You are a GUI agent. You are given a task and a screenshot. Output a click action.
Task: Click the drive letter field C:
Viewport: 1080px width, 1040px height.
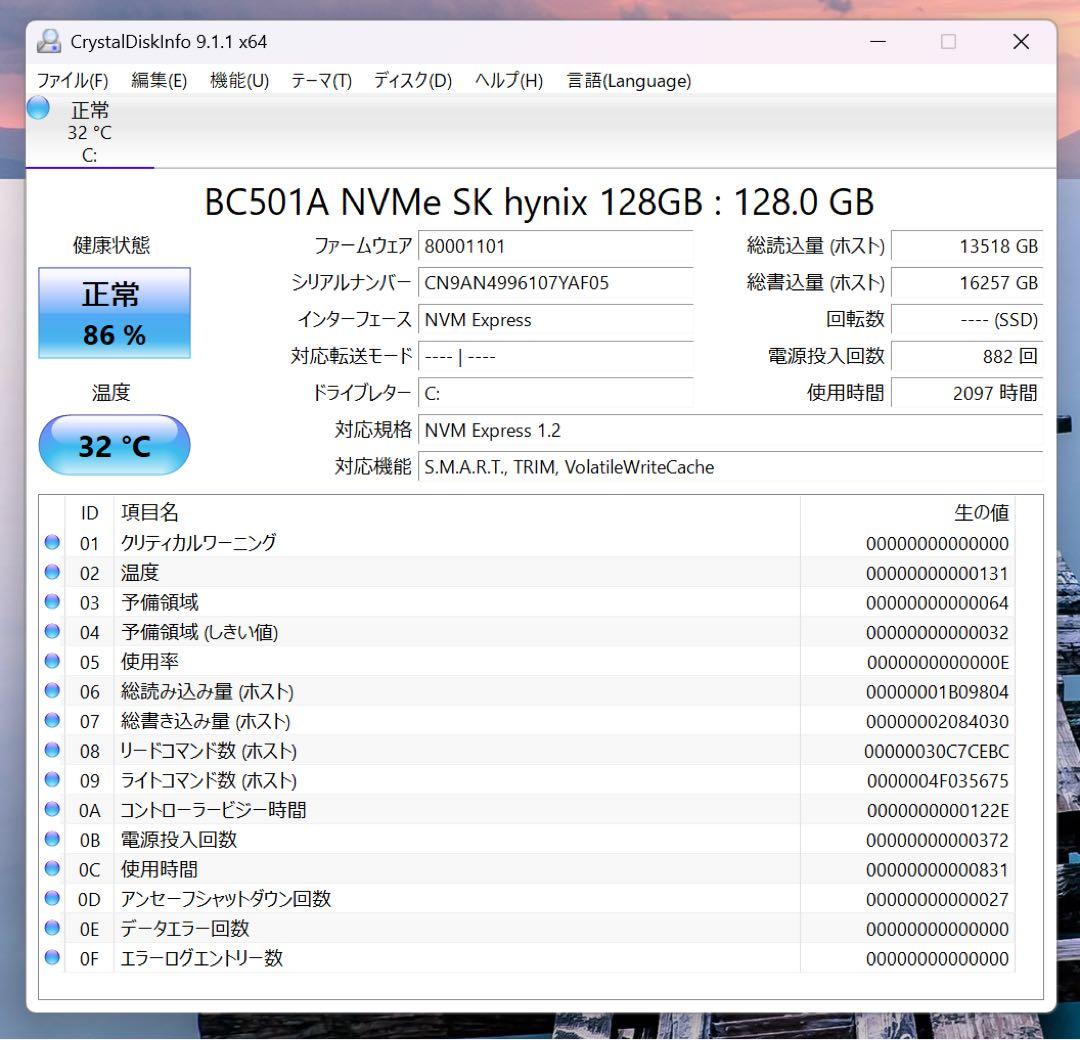[x=555, y=393]
